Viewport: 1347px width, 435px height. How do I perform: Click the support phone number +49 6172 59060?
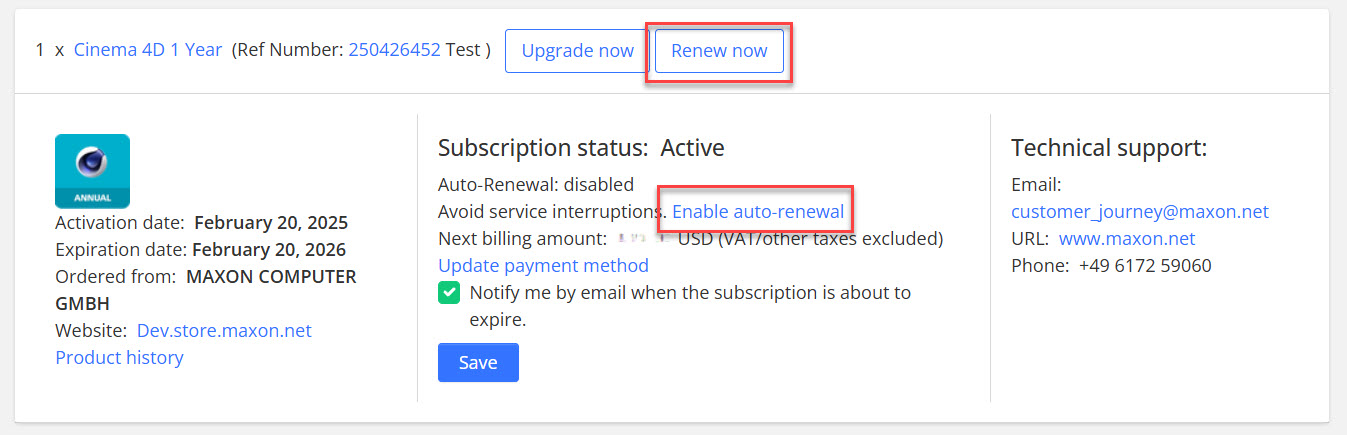point(1145,266)
